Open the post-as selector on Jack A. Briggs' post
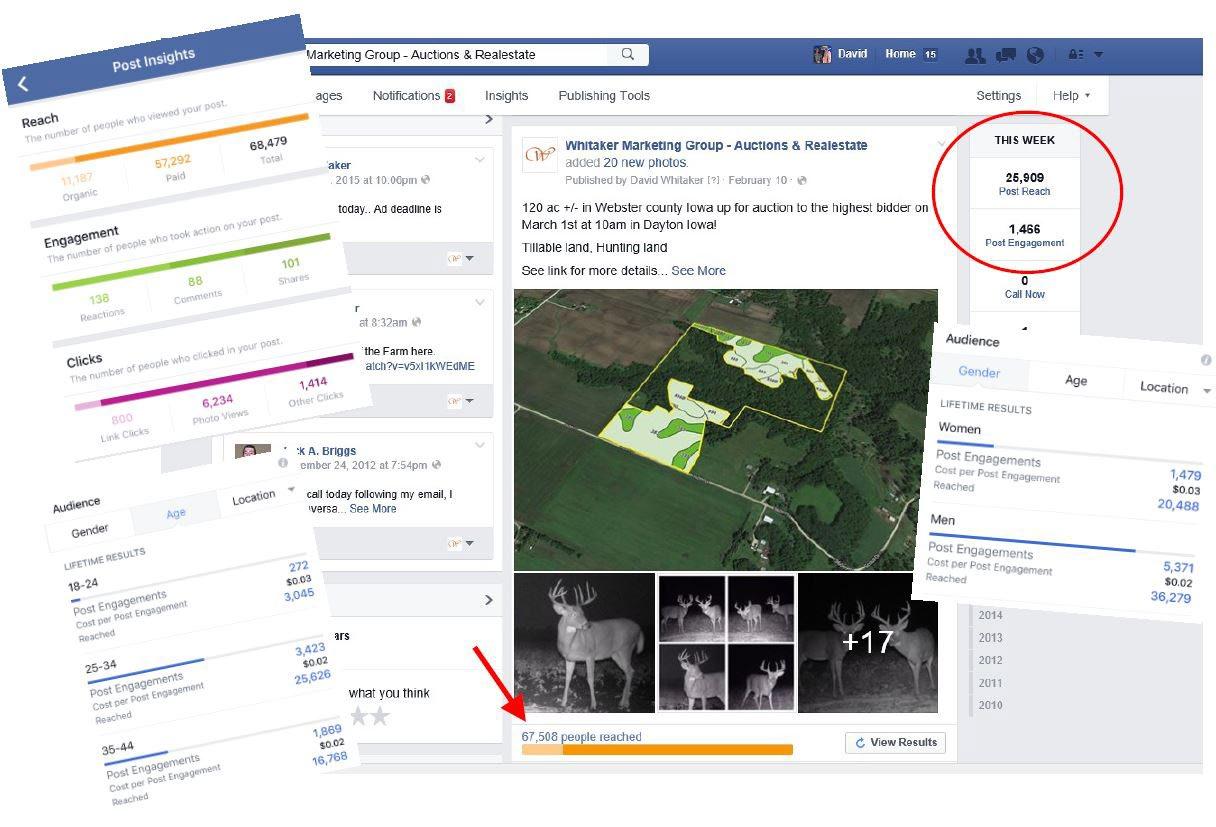 [x=461, y=543]
